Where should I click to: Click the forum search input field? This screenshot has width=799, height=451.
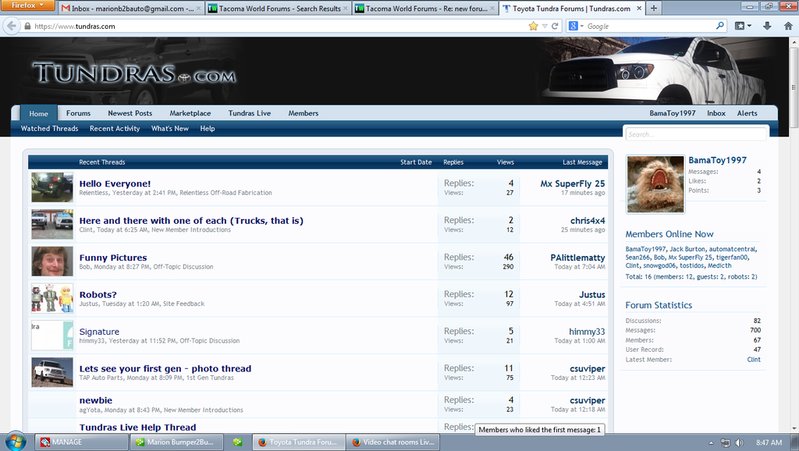tap(696, 134)
